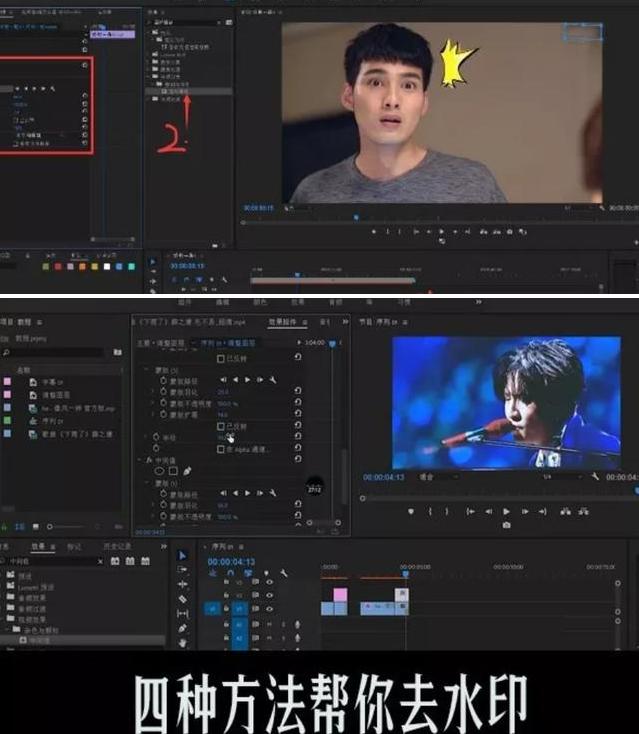Select the Slip tool
The image size is (639, 734).
(x=183, y=613)
